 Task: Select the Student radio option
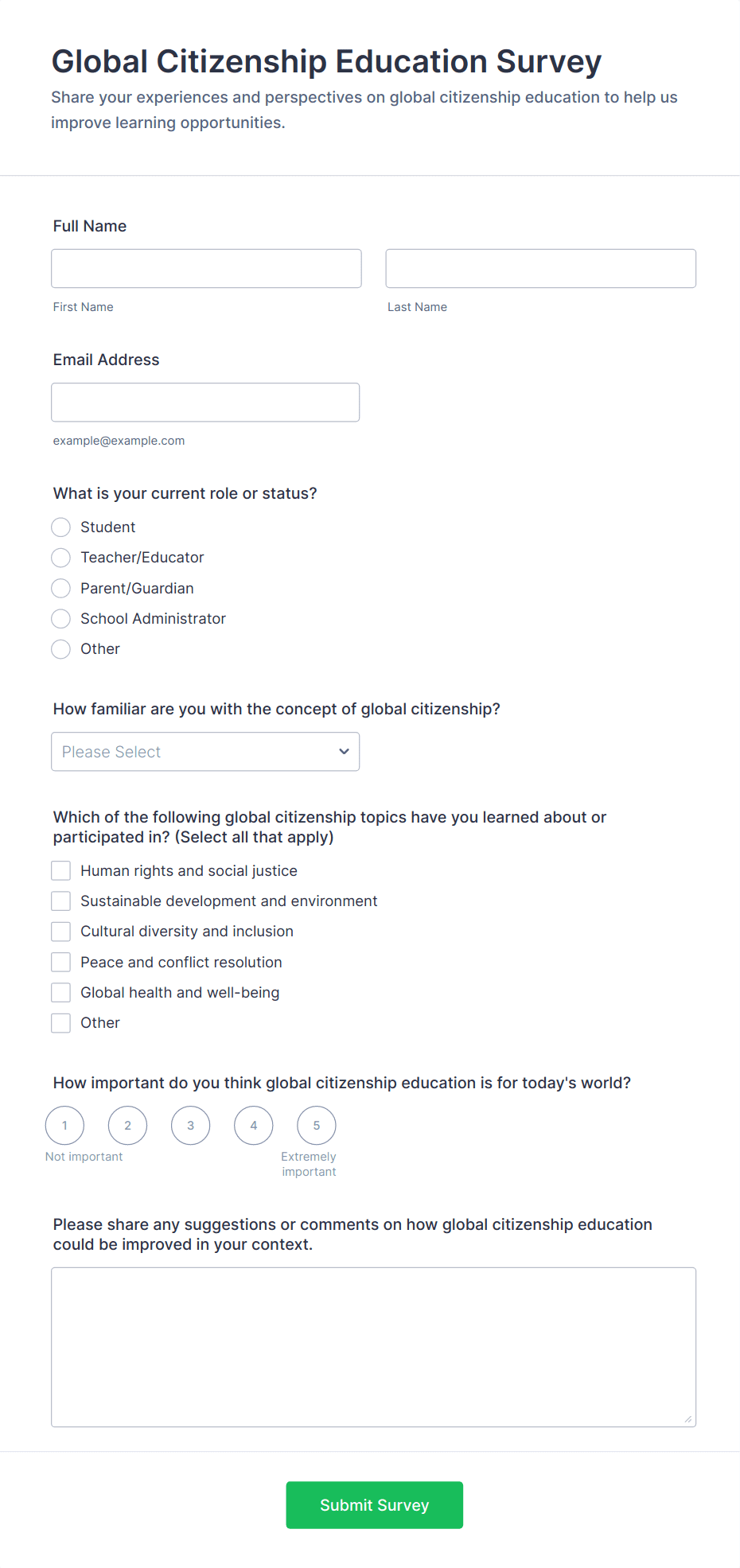pos(61,527)
